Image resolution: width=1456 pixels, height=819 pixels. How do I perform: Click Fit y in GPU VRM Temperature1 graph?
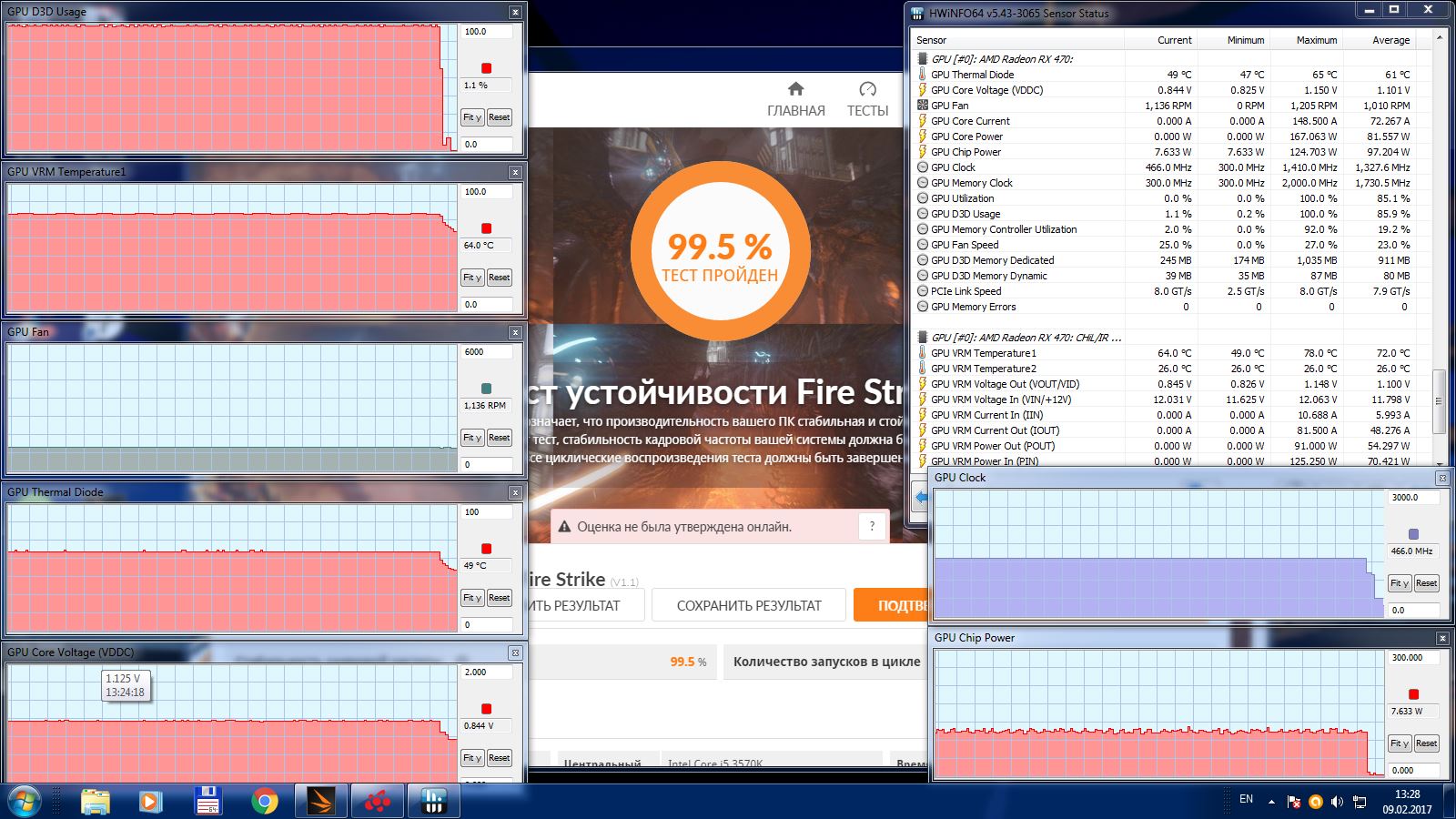[472, 278]
